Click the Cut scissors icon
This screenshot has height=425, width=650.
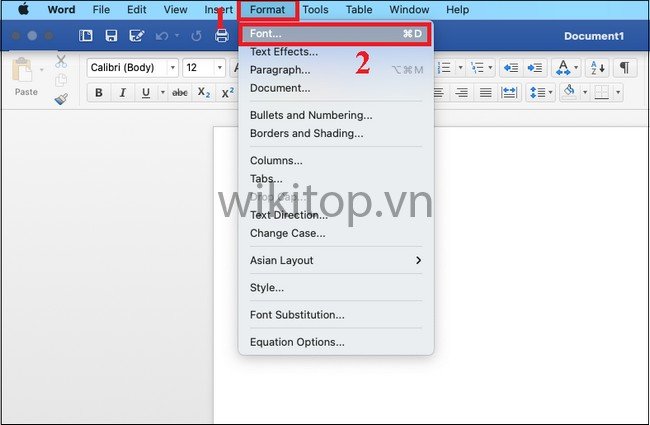click(60, 61)
